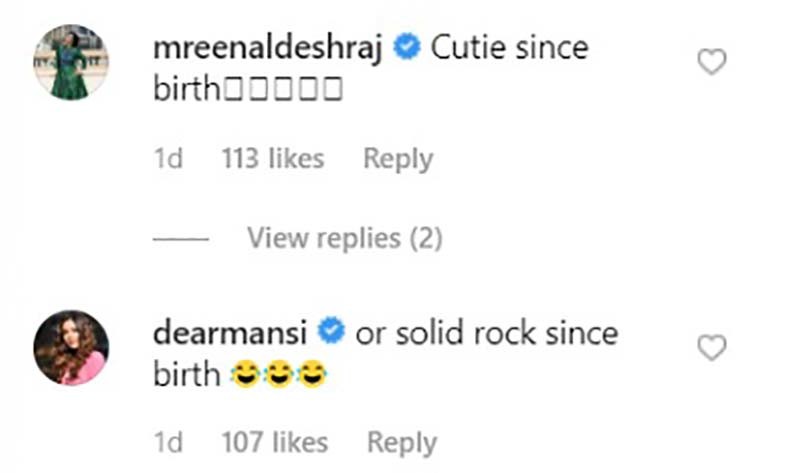Click the 1d timestamp under mreenaldeshraj's comment
The image size is (785, 473).
(x=168, y=159)
